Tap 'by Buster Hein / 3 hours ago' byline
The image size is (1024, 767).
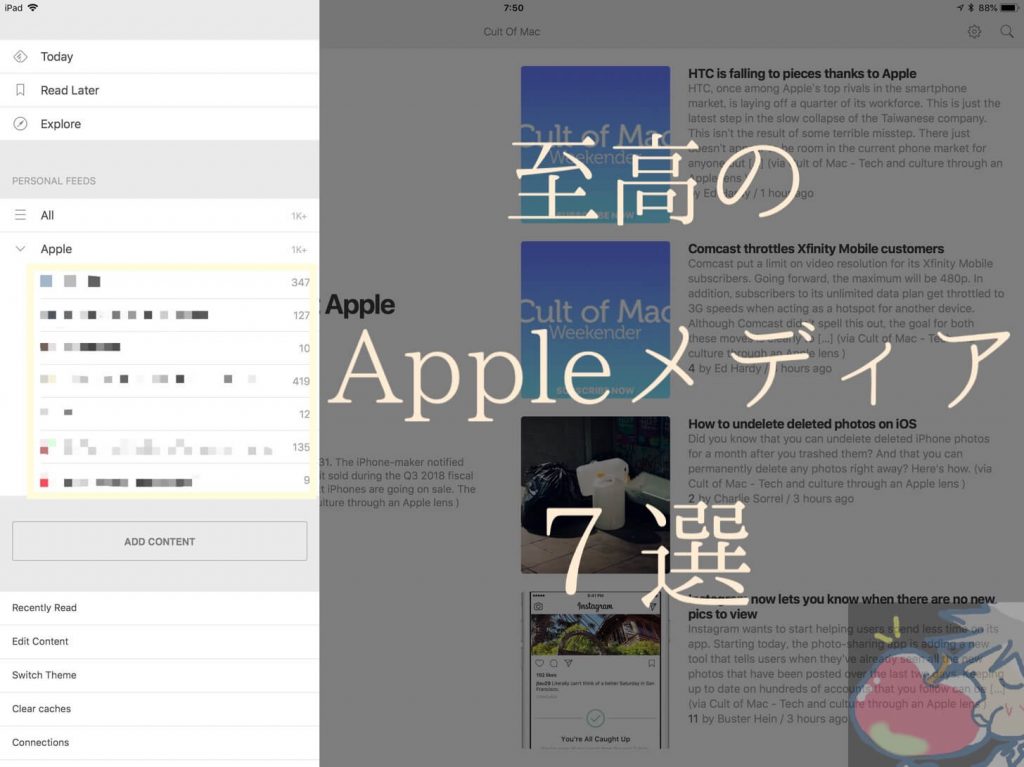tap(775, 719)
